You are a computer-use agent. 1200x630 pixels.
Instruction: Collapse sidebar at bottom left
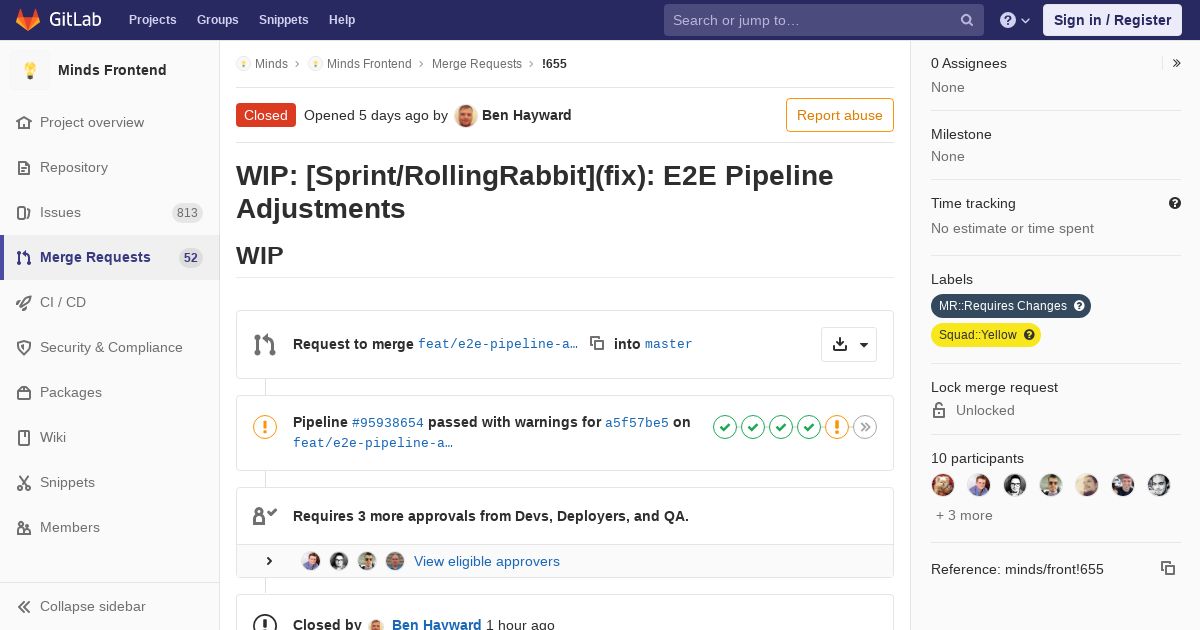click(92, 606)
